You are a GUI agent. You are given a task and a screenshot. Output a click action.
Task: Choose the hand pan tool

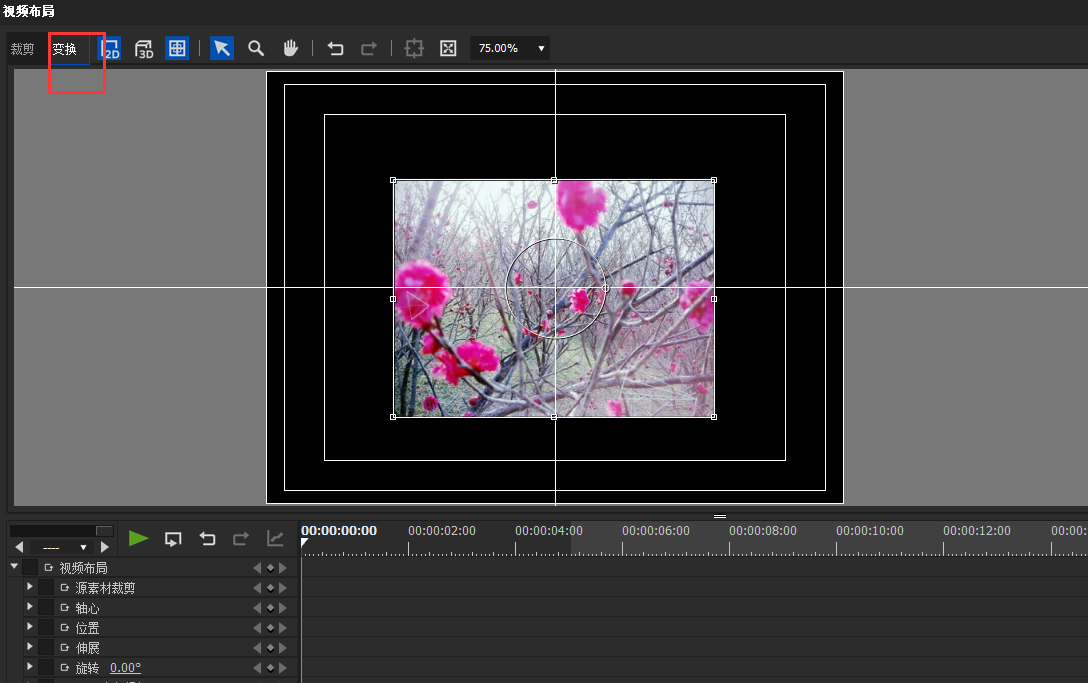(x=290, y=48)
